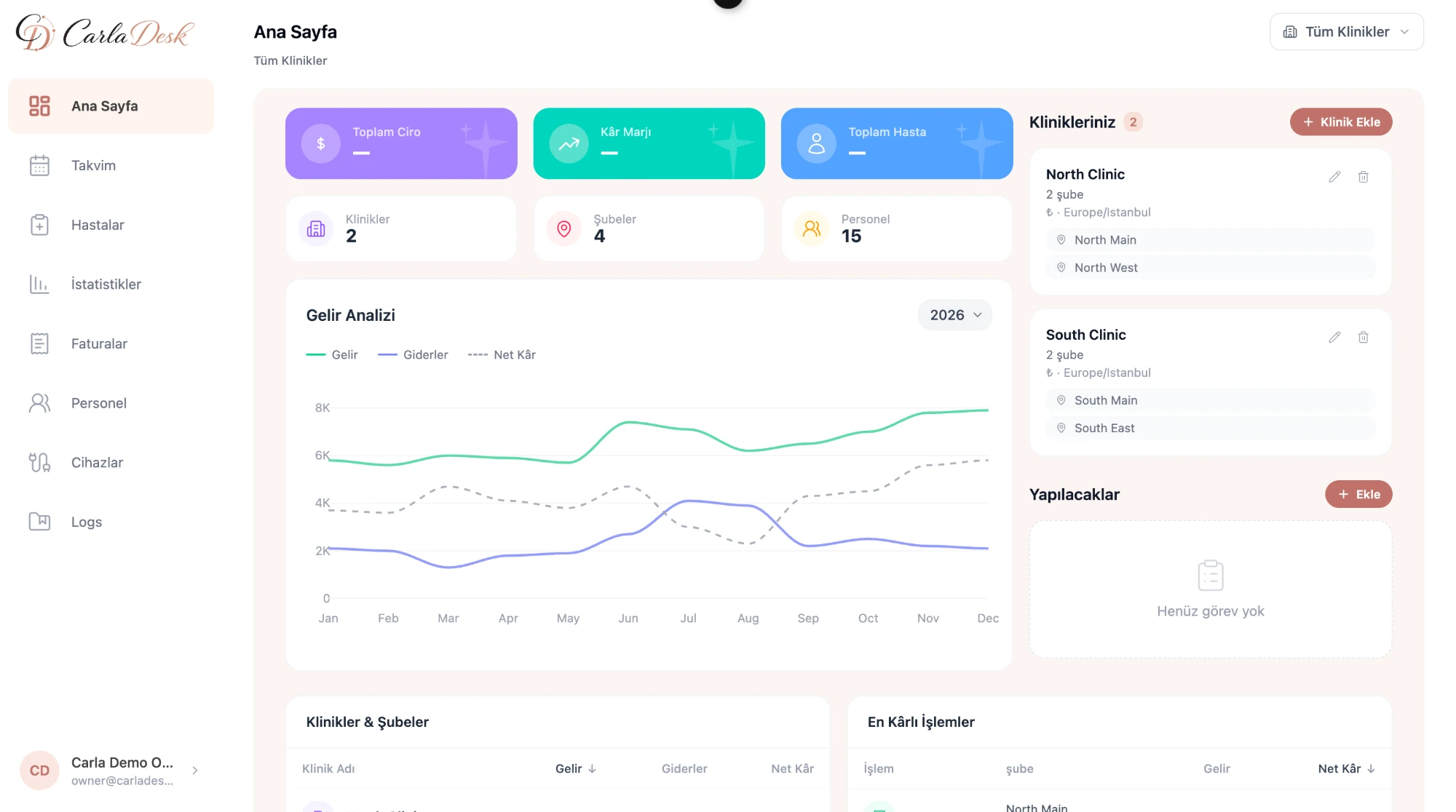Viewport: 1456px width, 812px height.
Task: Sort Klinikler table by Gelir column
Action: (576, 769)
